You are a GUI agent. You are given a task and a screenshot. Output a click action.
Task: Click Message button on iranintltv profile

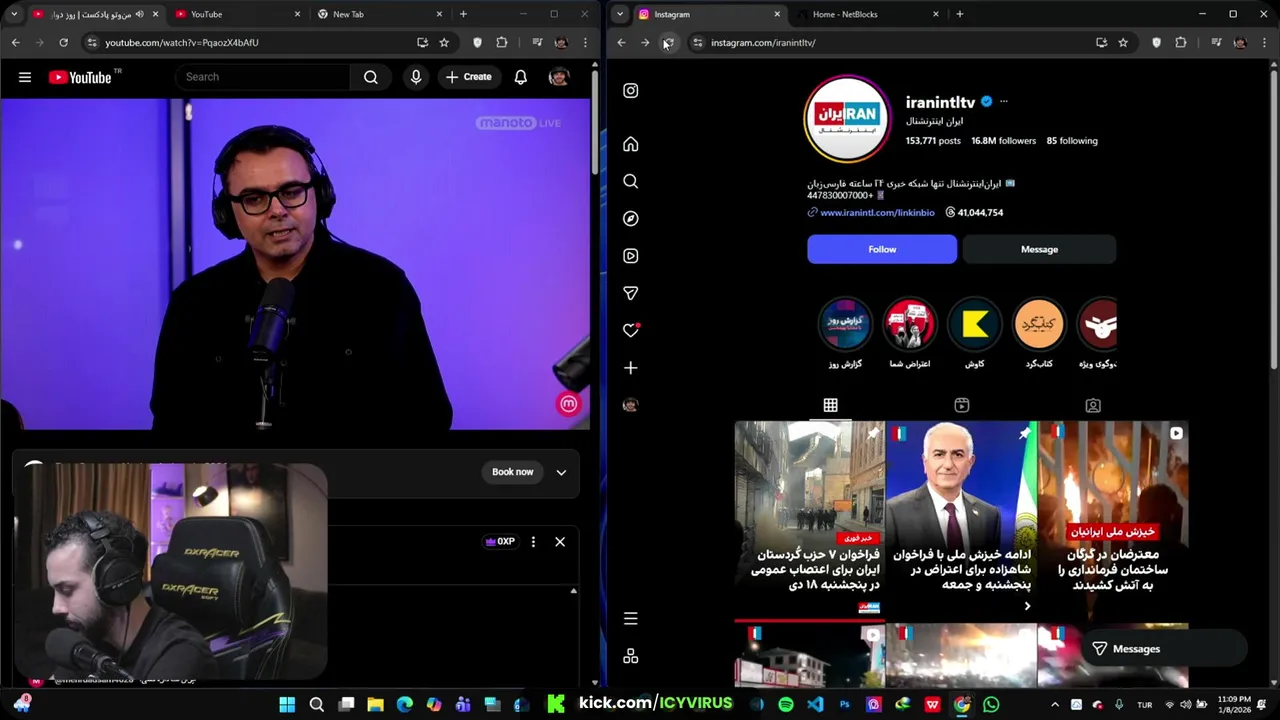(x=1039, y=249)
